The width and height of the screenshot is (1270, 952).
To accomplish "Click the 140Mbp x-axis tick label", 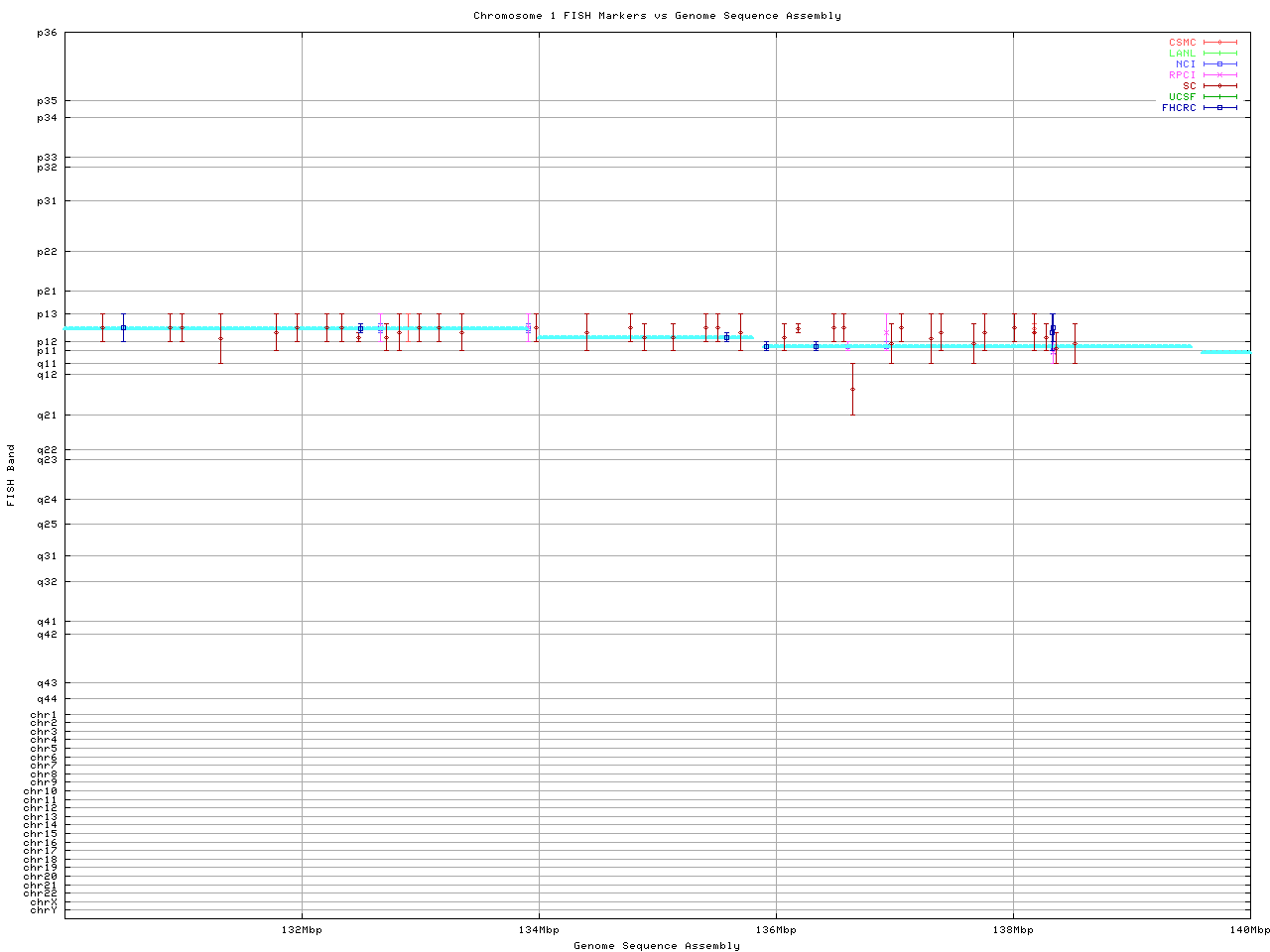I will tap(1249, 930).
